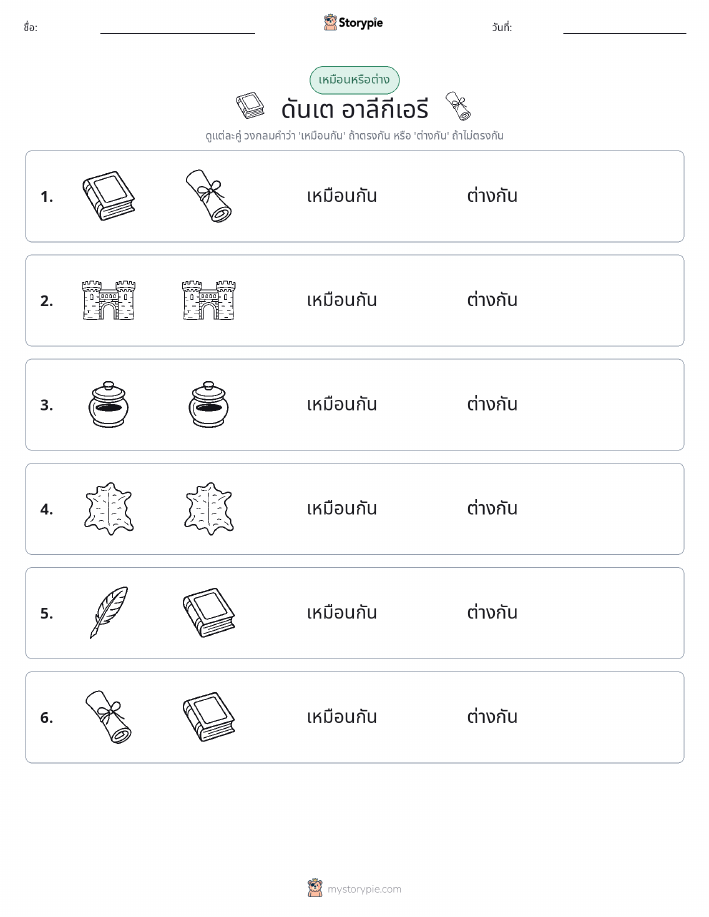Choose 'ต่างกัน' for question 6
Viewport: 709px width, 917px height.
pyautogui.click(x=492, y=716)
